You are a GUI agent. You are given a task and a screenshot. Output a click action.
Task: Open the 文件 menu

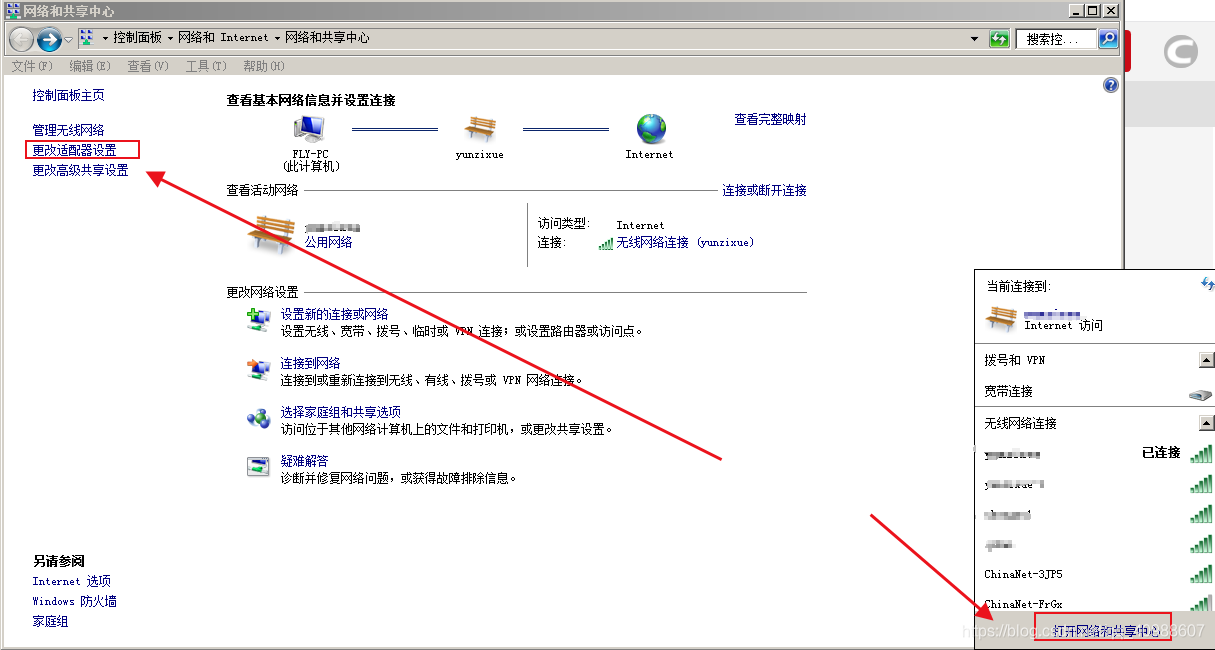click(x=30, y=66)
